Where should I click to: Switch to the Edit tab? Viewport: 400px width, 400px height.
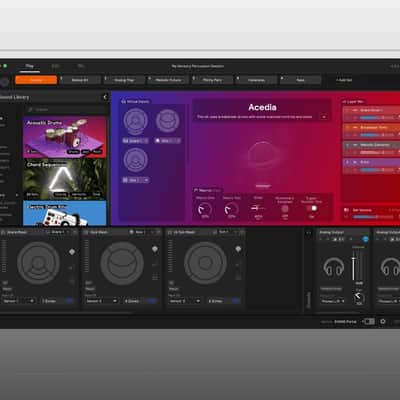(x=55, y=66)
